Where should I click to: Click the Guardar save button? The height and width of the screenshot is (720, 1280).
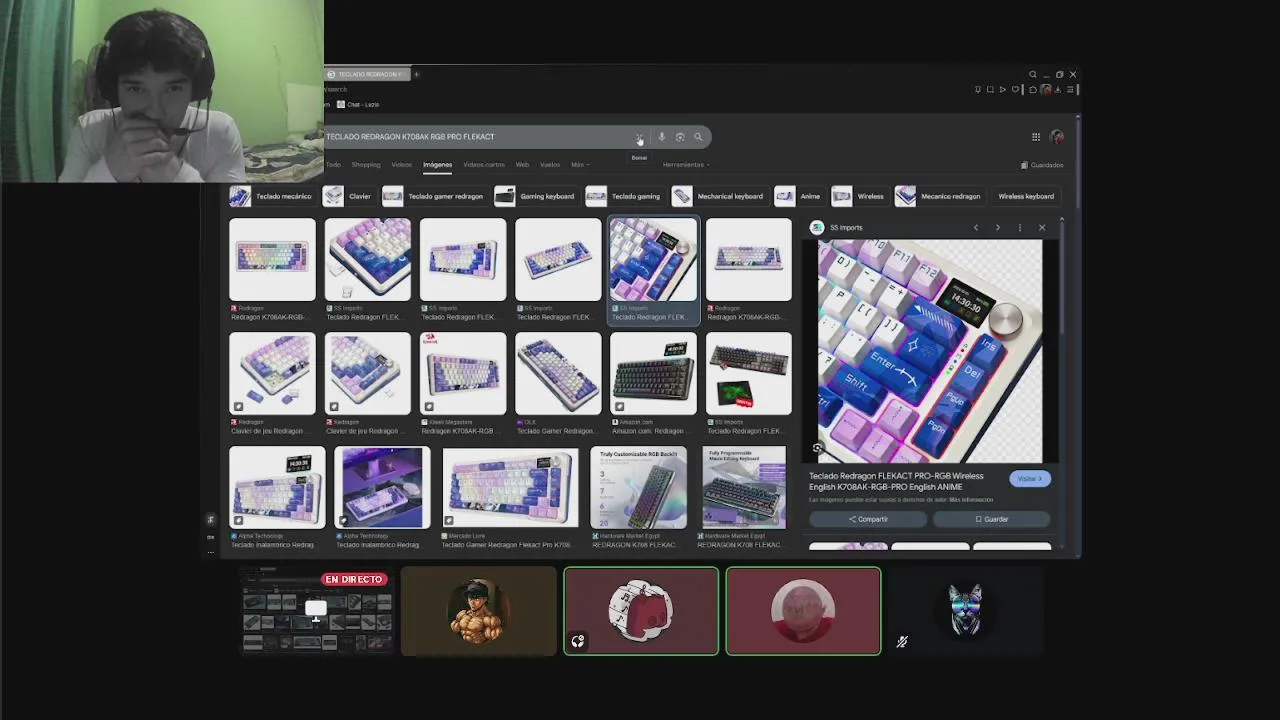point(992,519)
